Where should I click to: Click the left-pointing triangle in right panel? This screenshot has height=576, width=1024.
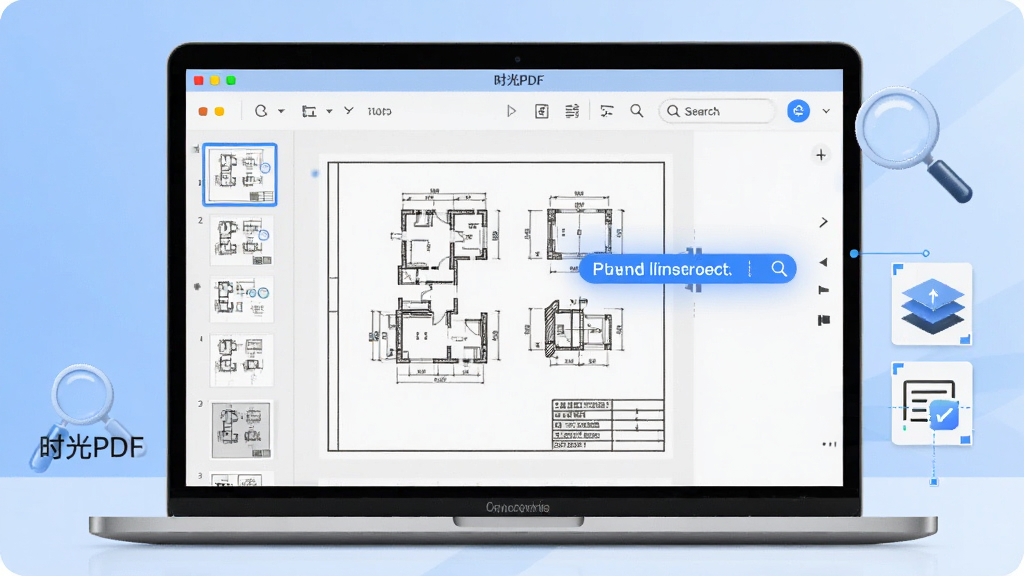[824, 262]
